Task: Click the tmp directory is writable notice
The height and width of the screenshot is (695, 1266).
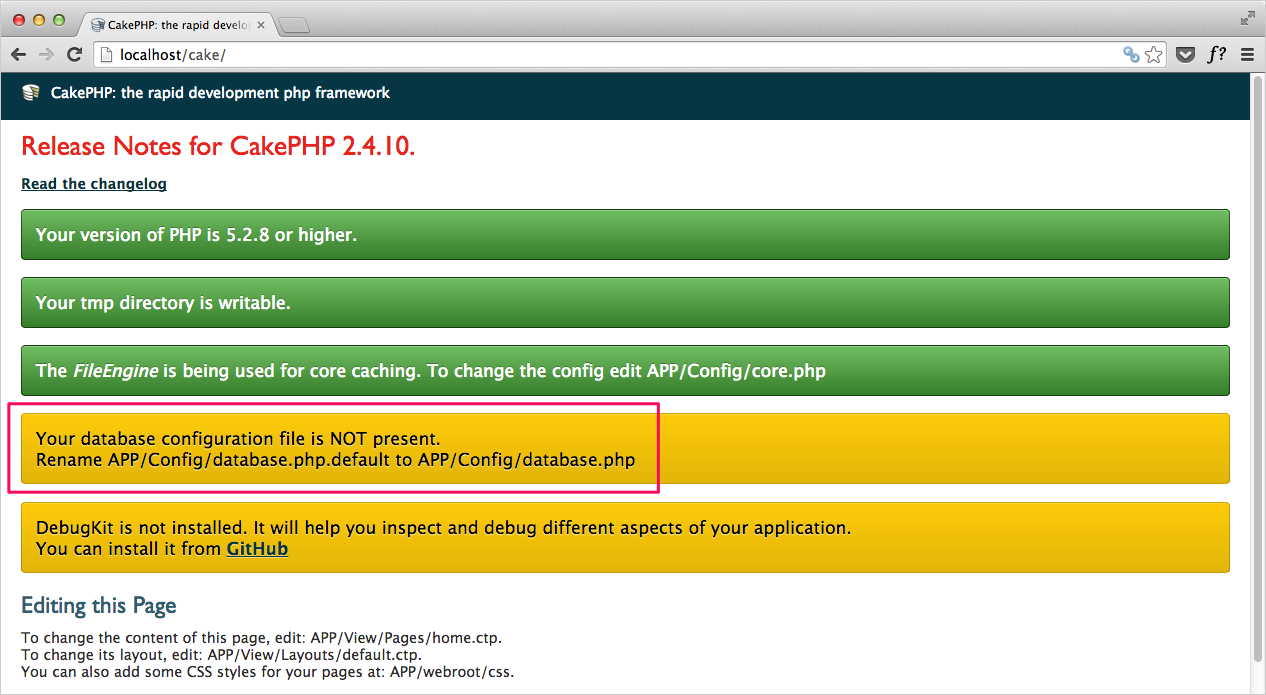Action: coord(625,303)
